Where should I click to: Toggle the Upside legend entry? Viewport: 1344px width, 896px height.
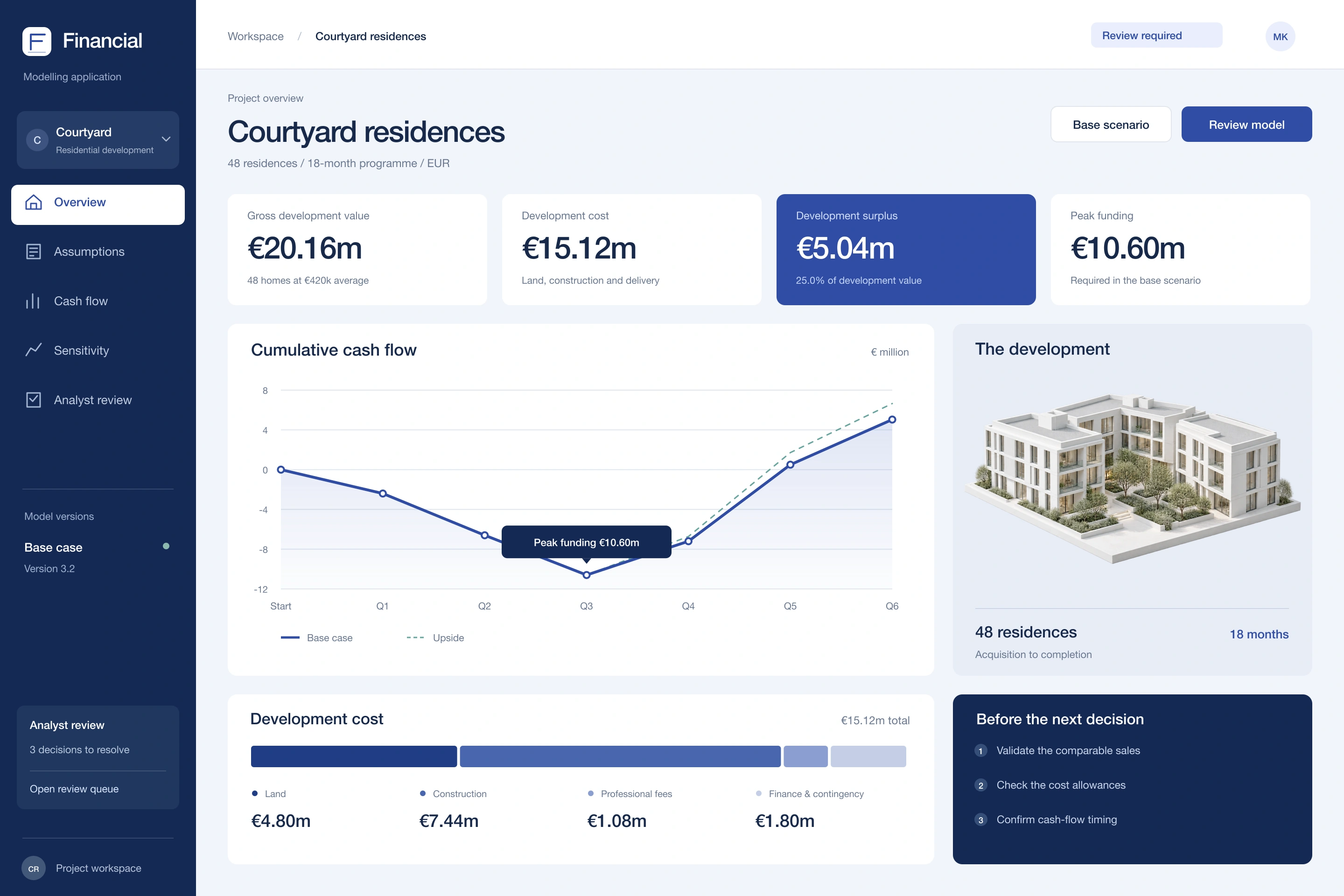435,638
